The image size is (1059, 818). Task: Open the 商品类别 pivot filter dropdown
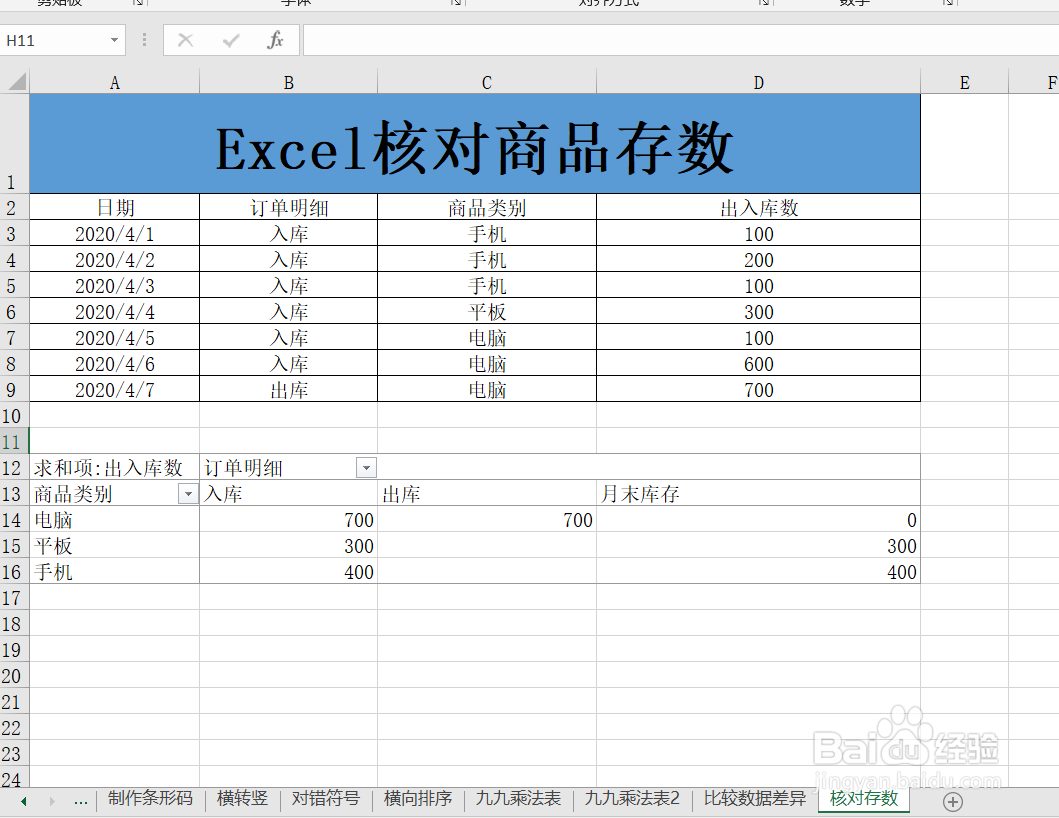click(x=188, y=494)
